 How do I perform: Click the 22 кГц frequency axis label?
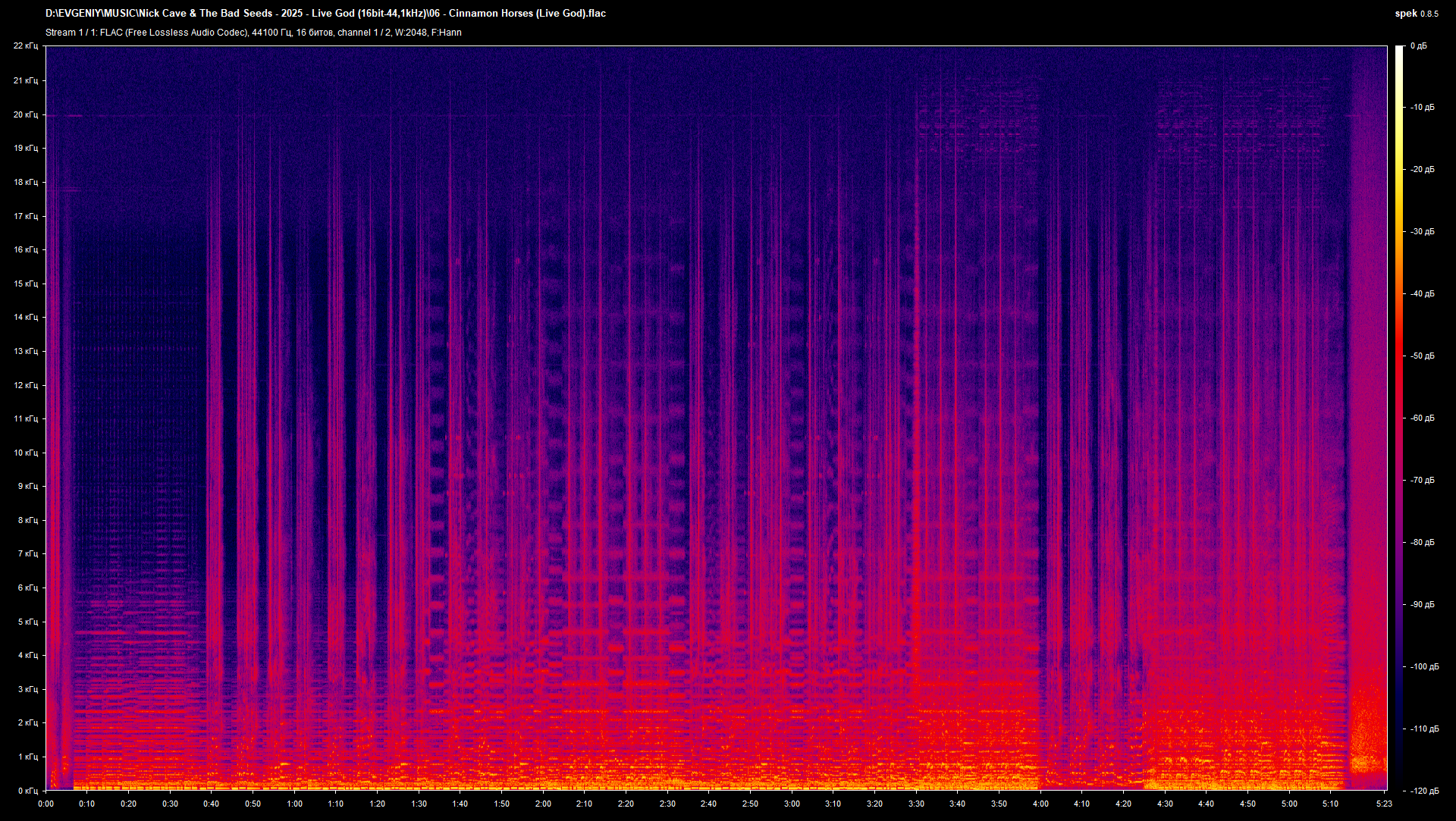pos(28,45)
